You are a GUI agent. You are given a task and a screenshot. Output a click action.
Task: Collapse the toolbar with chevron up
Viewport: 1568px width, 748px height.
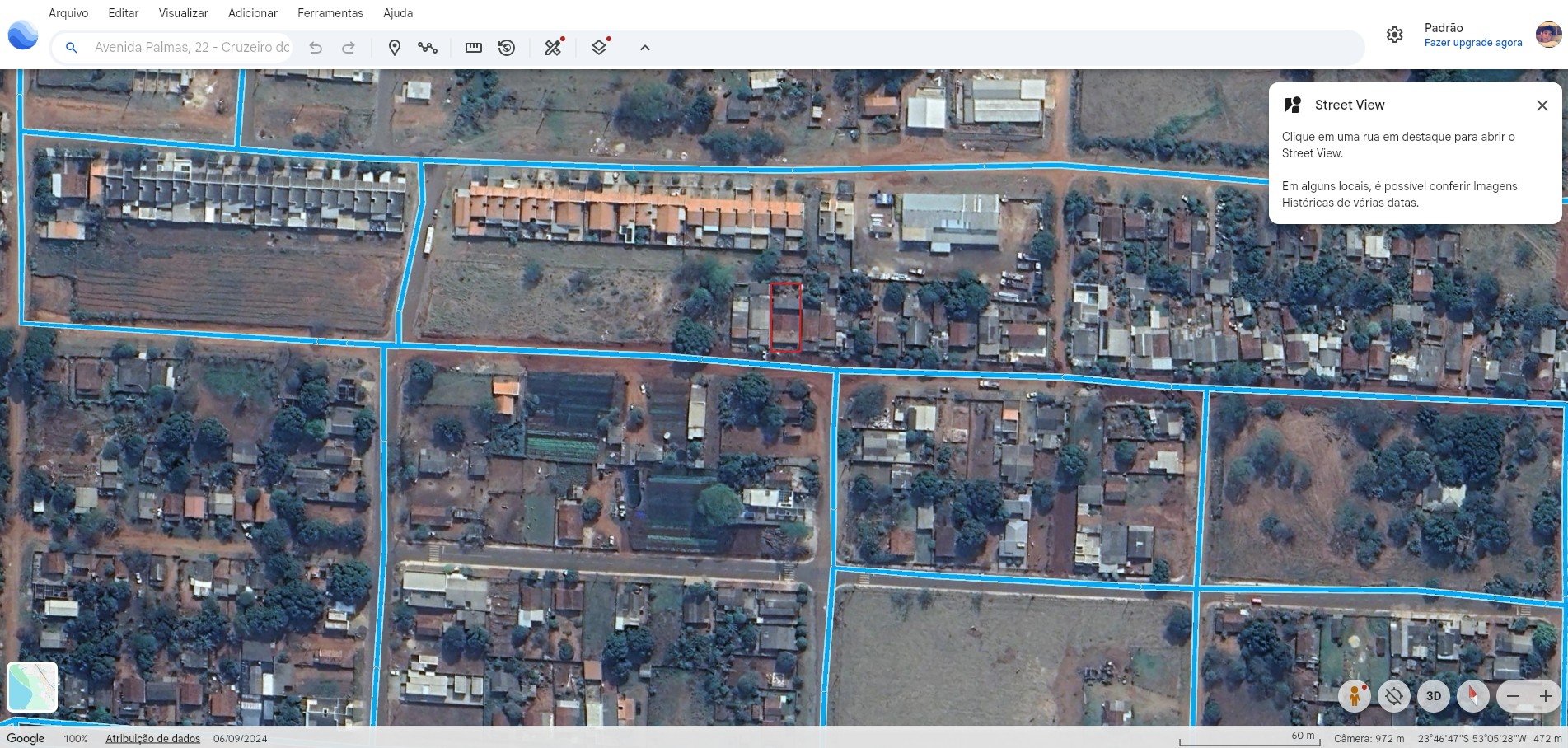click(x=645, y=48)
